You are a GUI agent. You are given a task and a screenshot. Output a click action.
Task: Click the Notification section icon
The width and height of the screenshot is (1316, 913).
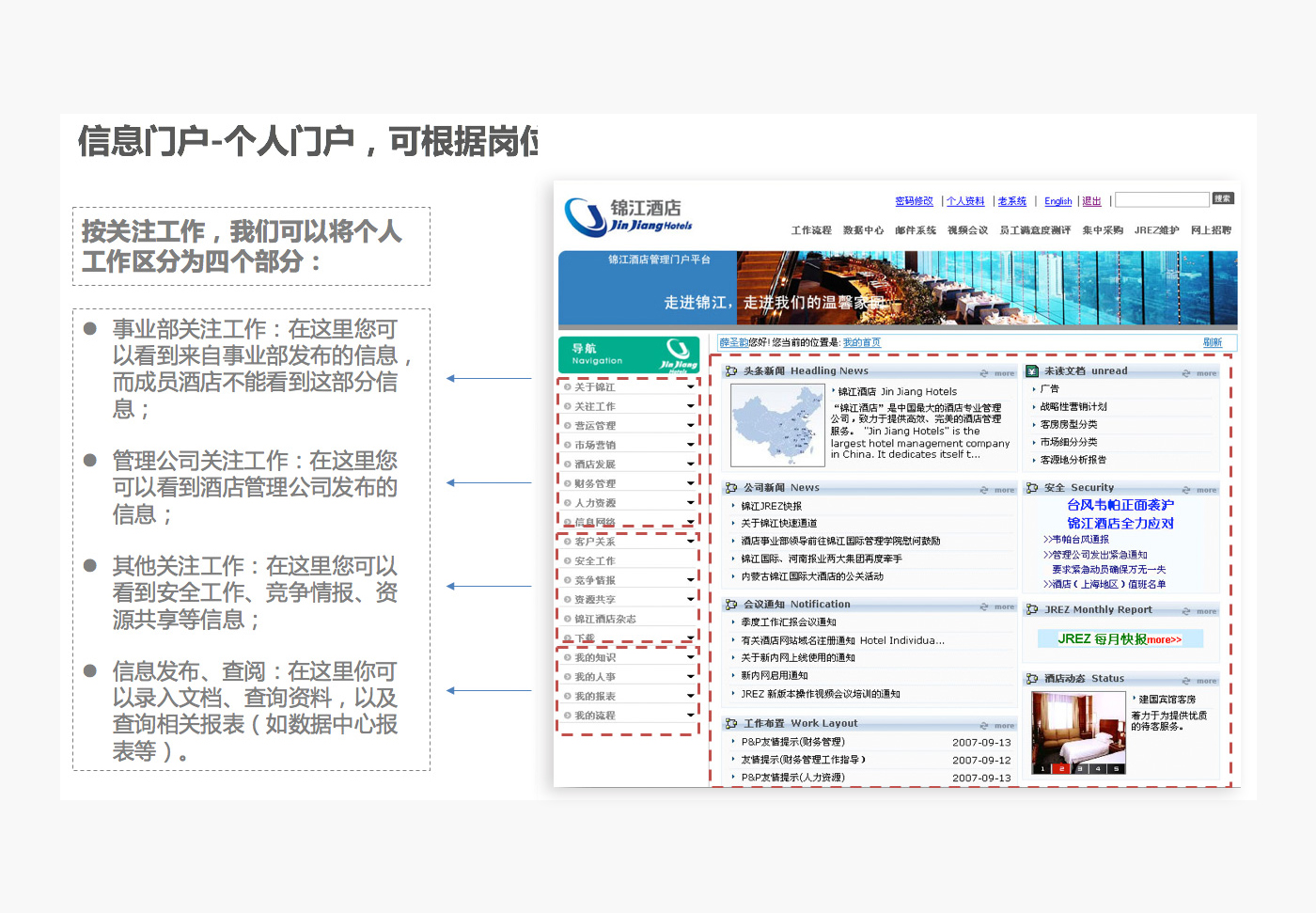click(x=731, y=605)
